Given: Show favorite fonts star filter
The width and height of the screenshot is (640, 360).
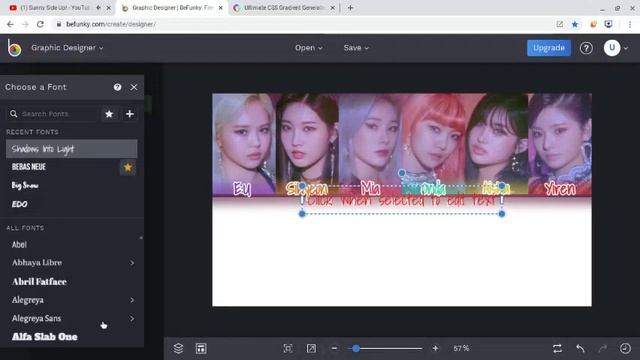Looking at the screenshot, I should 109,114.
